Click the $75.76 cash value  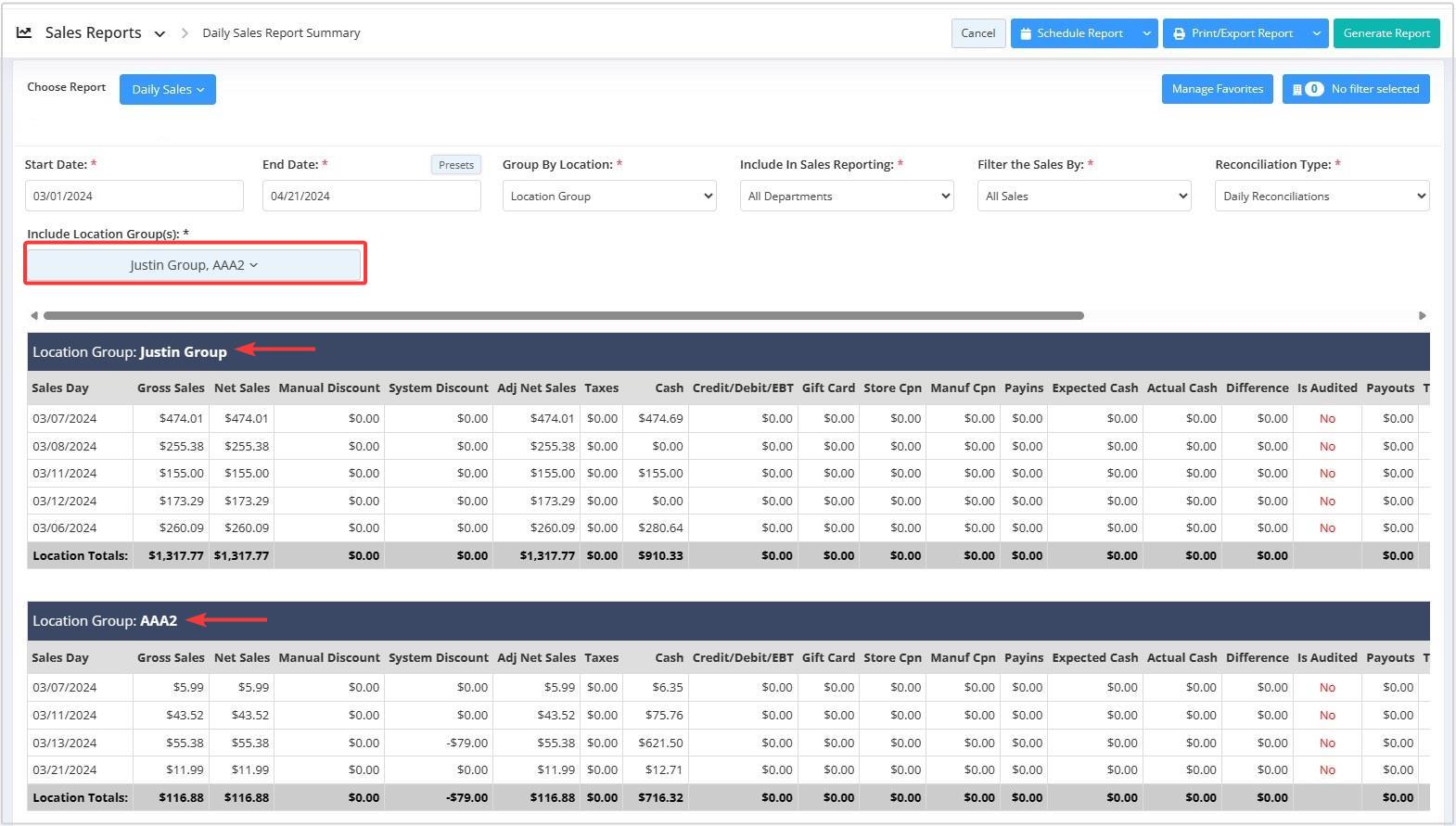[x=664, y=716]
